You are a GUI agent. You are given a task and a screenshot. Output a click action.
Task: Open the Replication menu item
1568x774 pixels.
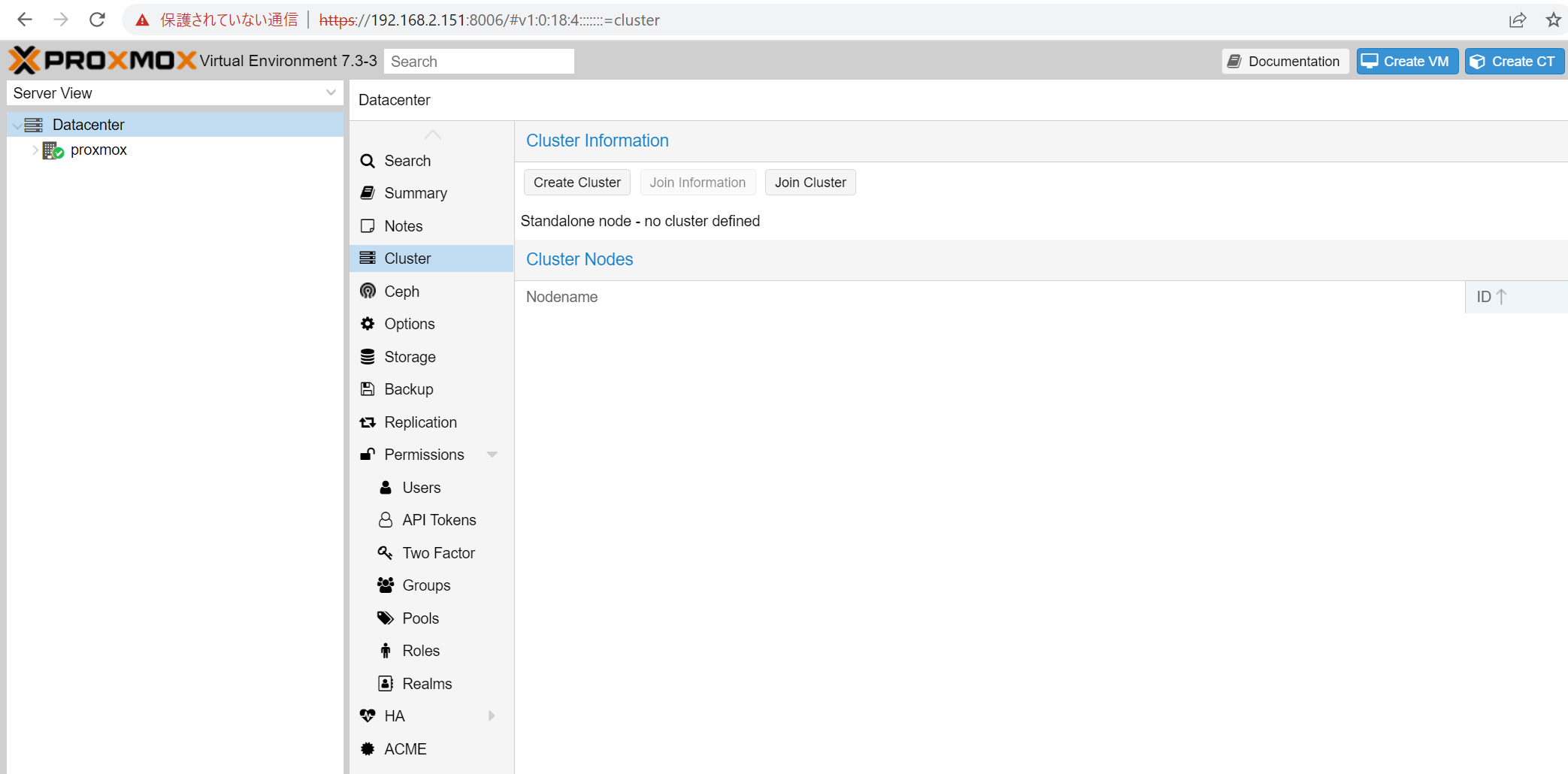[431, 422]
